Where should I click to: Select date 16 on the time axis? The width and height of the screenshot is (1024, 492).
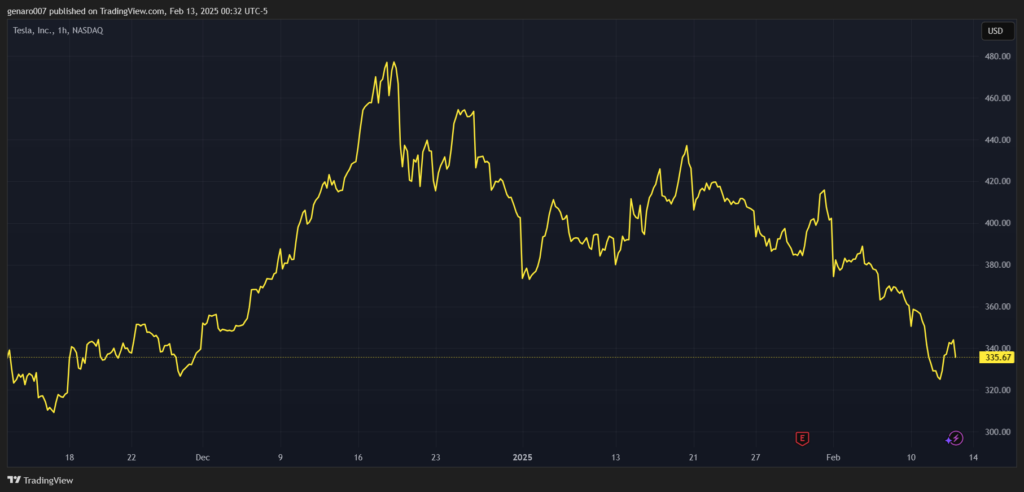coord(358,457)
